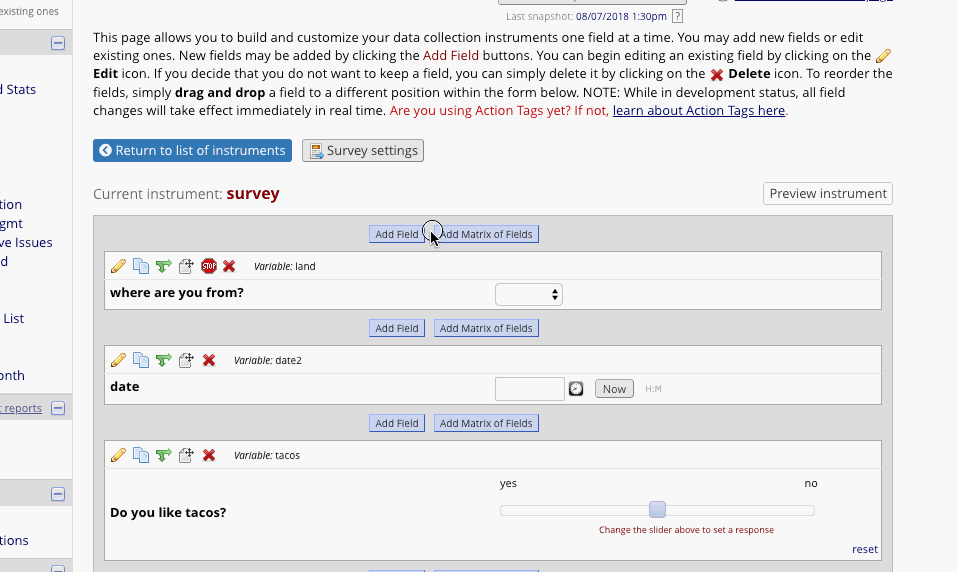
Task: Click Preview instrument button
Action: point(828,193)
